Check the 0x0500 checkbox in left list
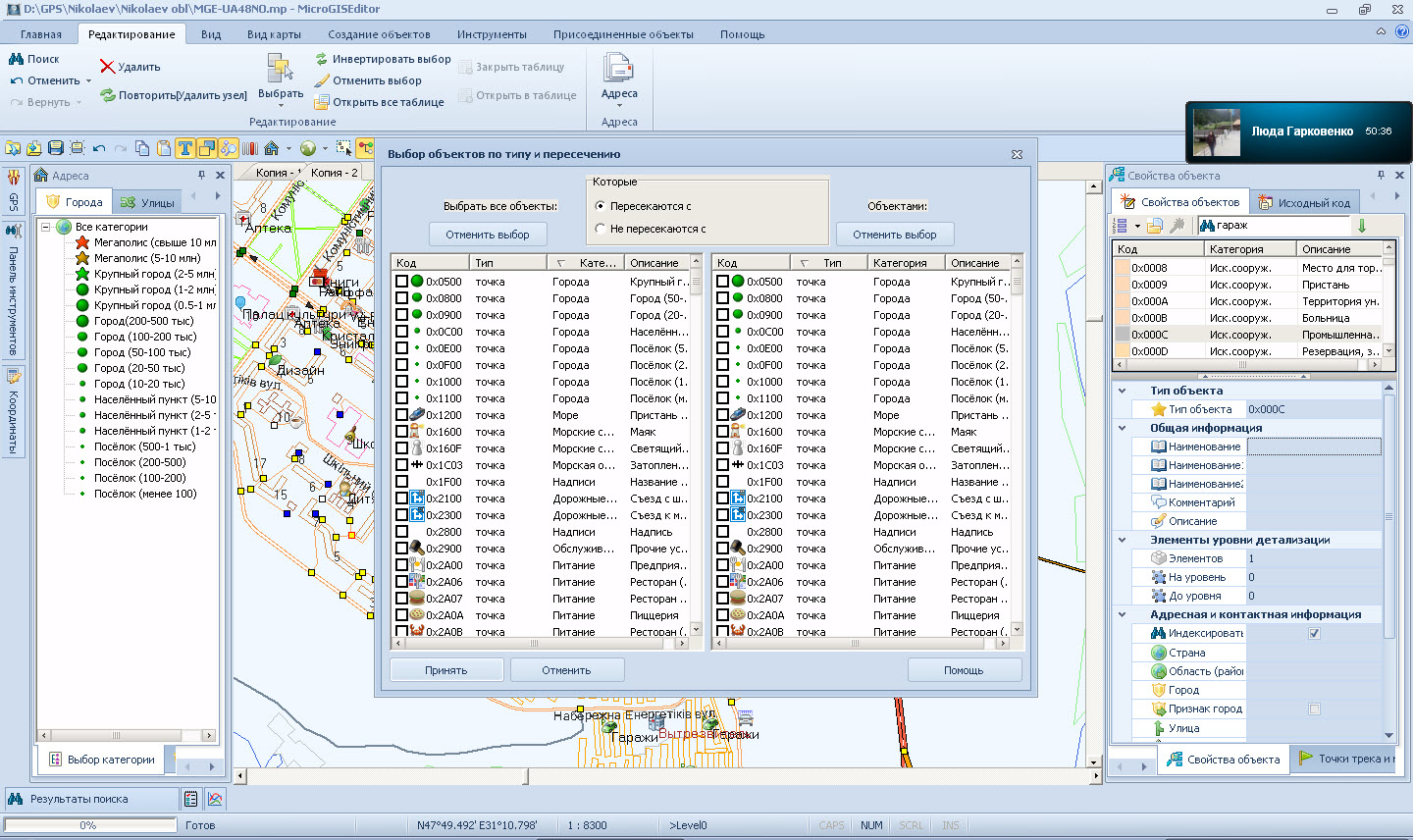1413x840 pixels. [x=402, y=282]
